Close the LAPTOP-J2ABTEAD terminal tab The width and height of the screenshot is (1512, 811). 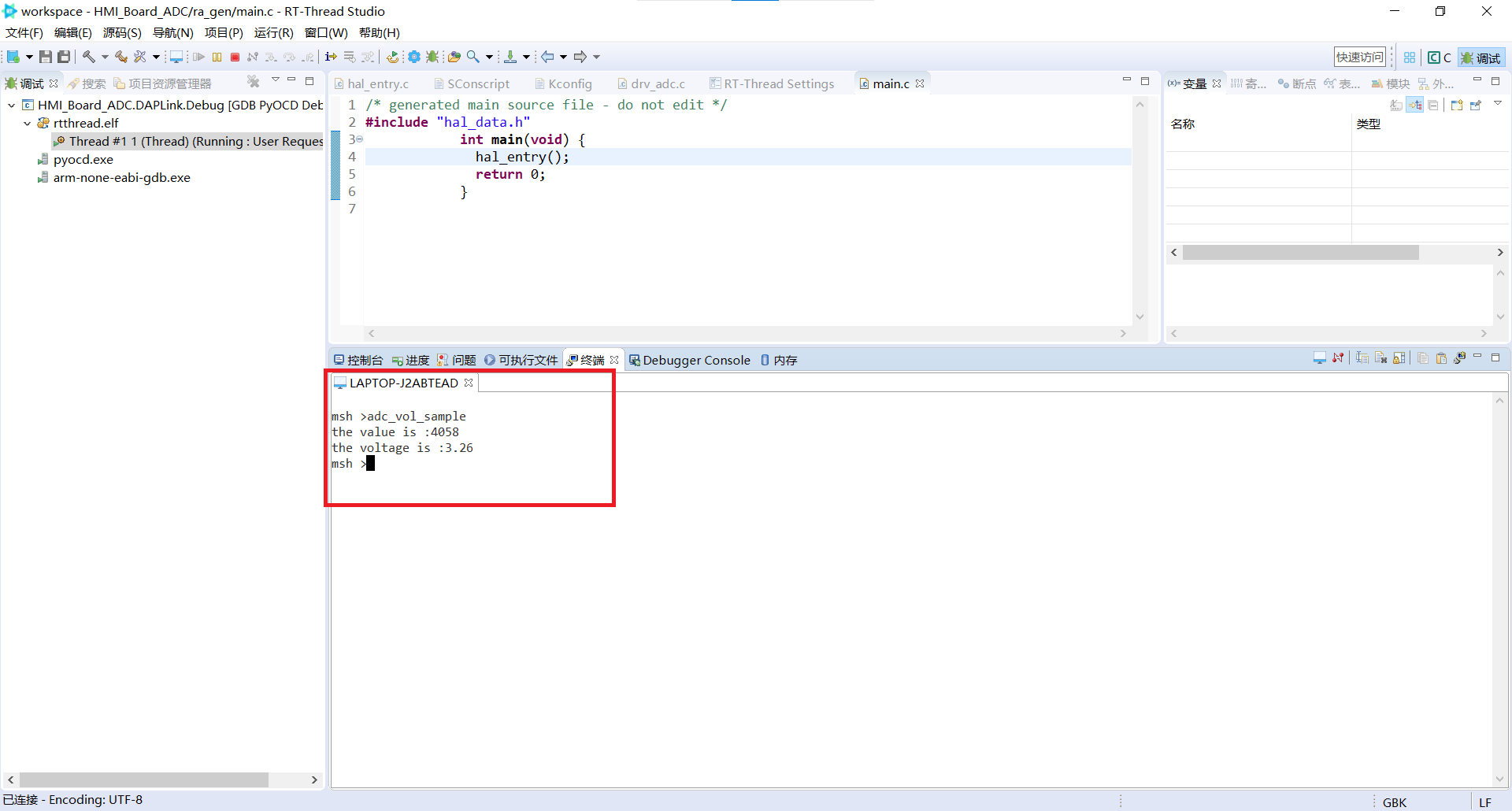pyautogui.click(x=469, y=383)
